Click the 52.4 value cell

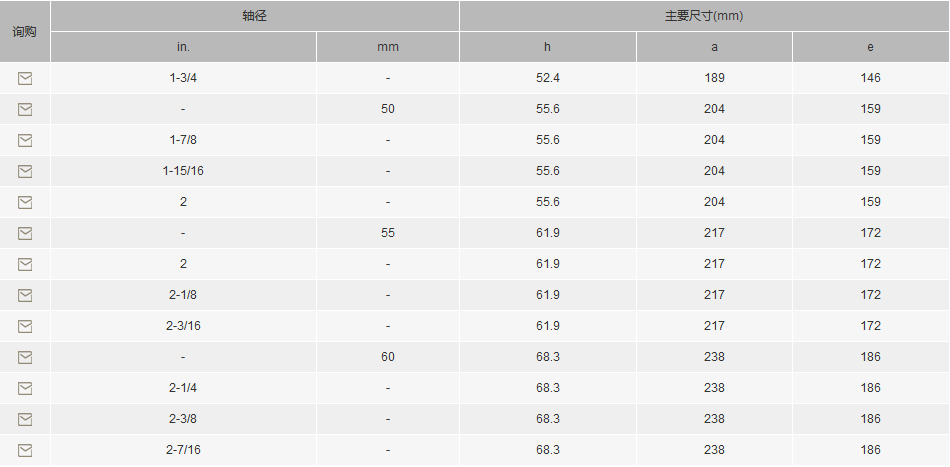pyautogui.click(x=548, y=78)
